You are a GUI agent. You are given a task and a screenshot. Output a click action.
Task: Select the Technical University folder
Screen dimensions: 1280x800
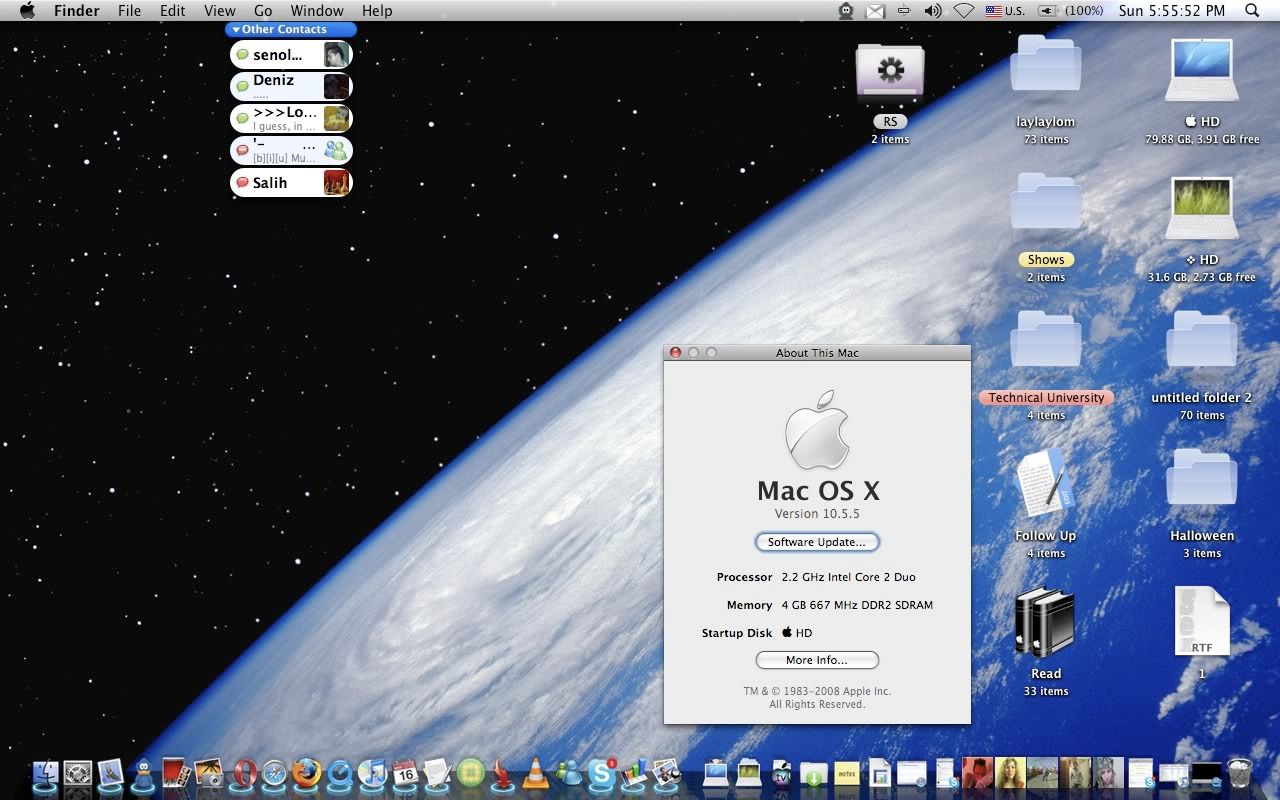click(1046, 341)
